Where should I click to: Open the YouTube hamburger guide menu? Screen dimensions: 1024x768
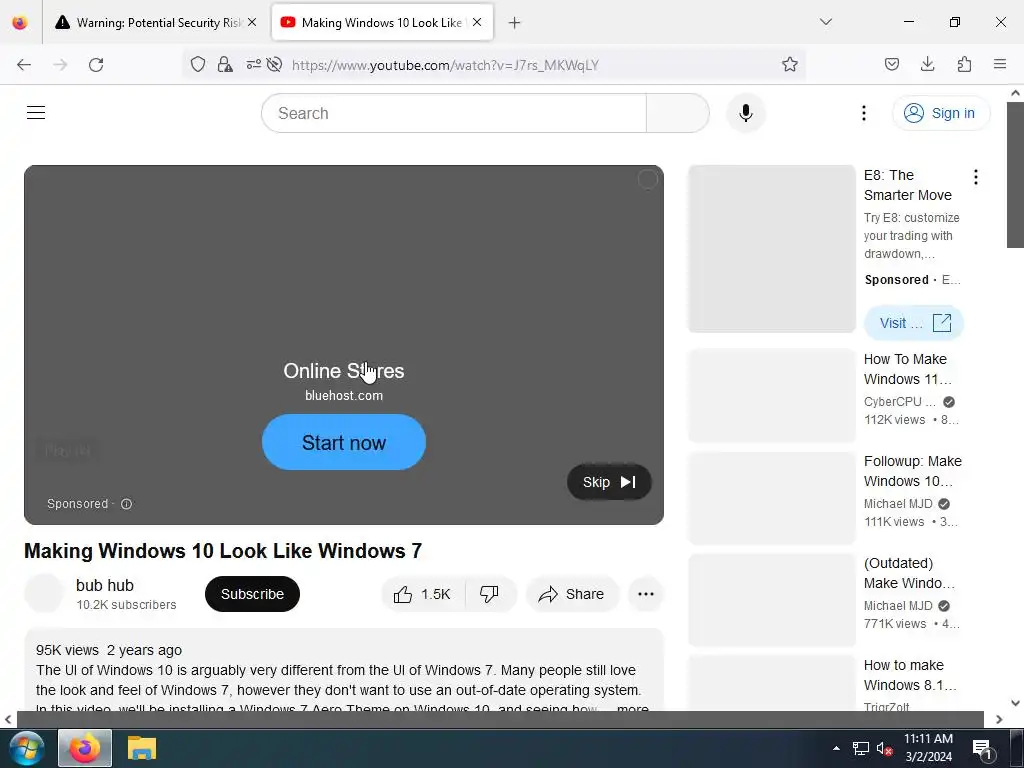click(36, 113)
